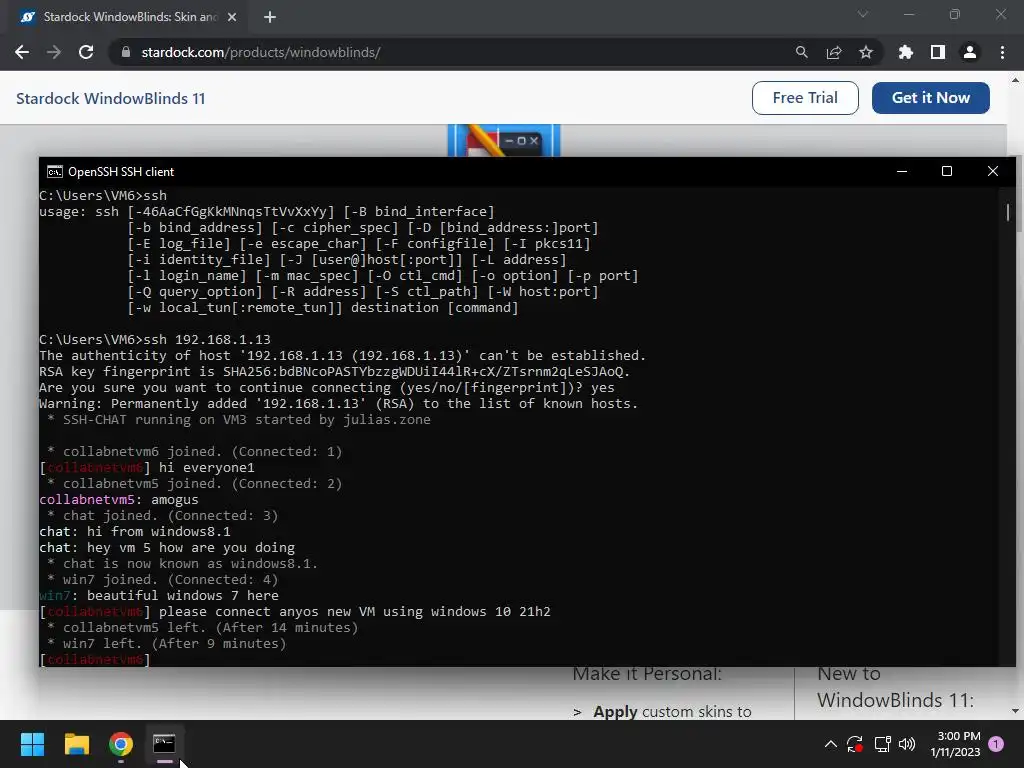Screen dimensions: 1024x768
Task: Click the 'beautiful windows 7 here' message
Action: point(183,596)
